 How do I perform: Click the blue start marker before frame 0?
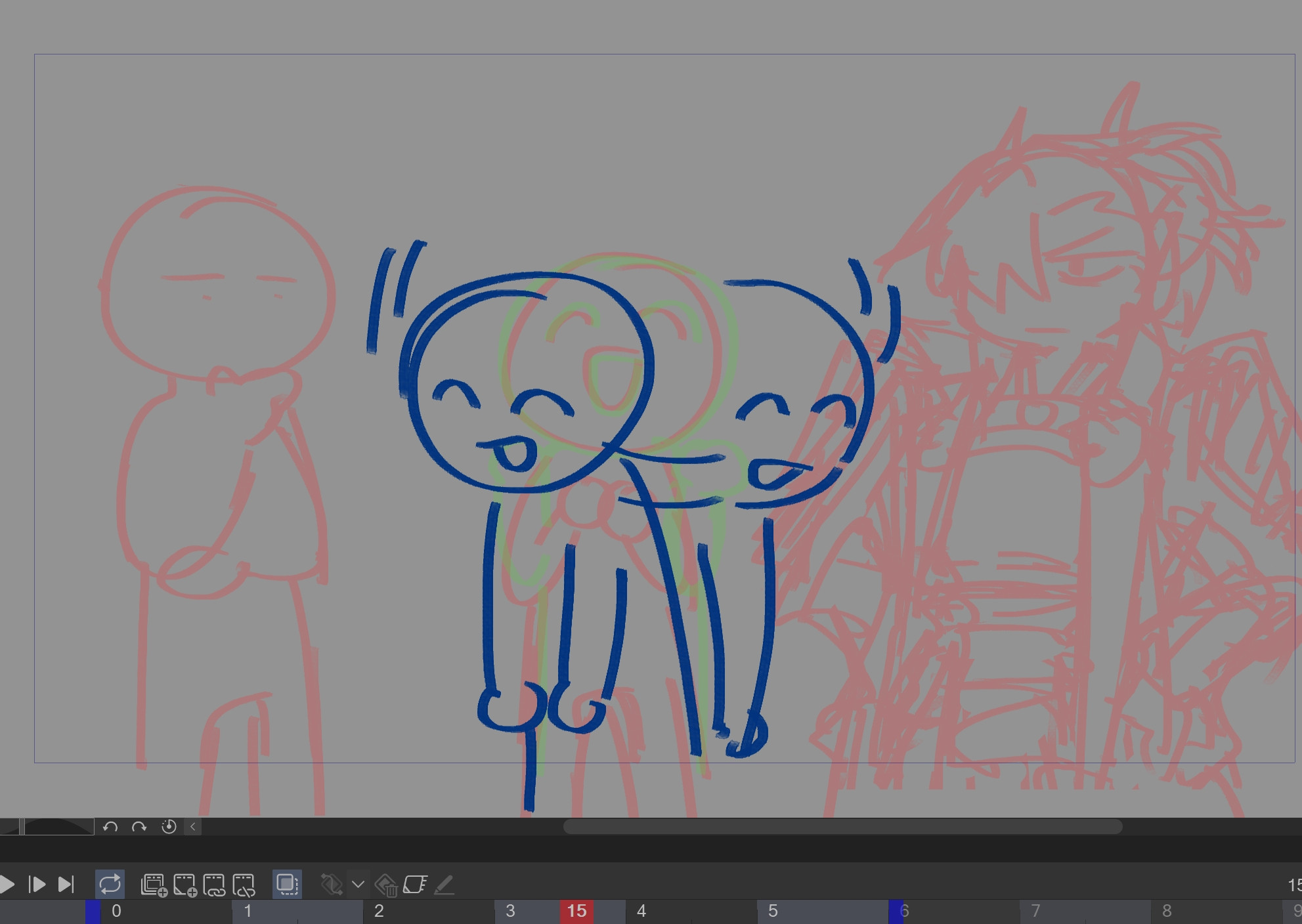click(93, 912)
